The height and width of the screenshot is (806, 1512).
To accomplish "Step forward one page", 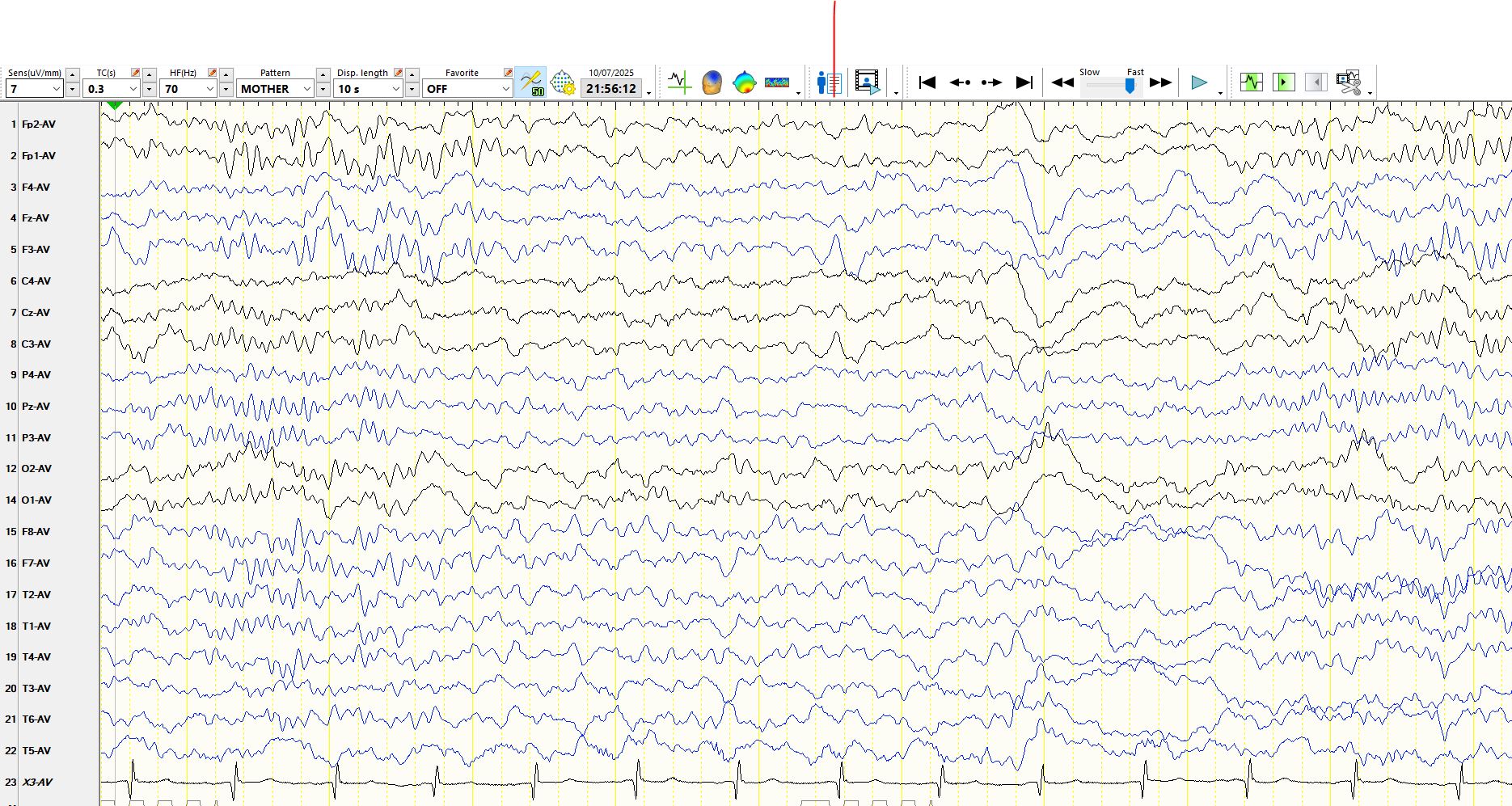I will pos(991,82).
